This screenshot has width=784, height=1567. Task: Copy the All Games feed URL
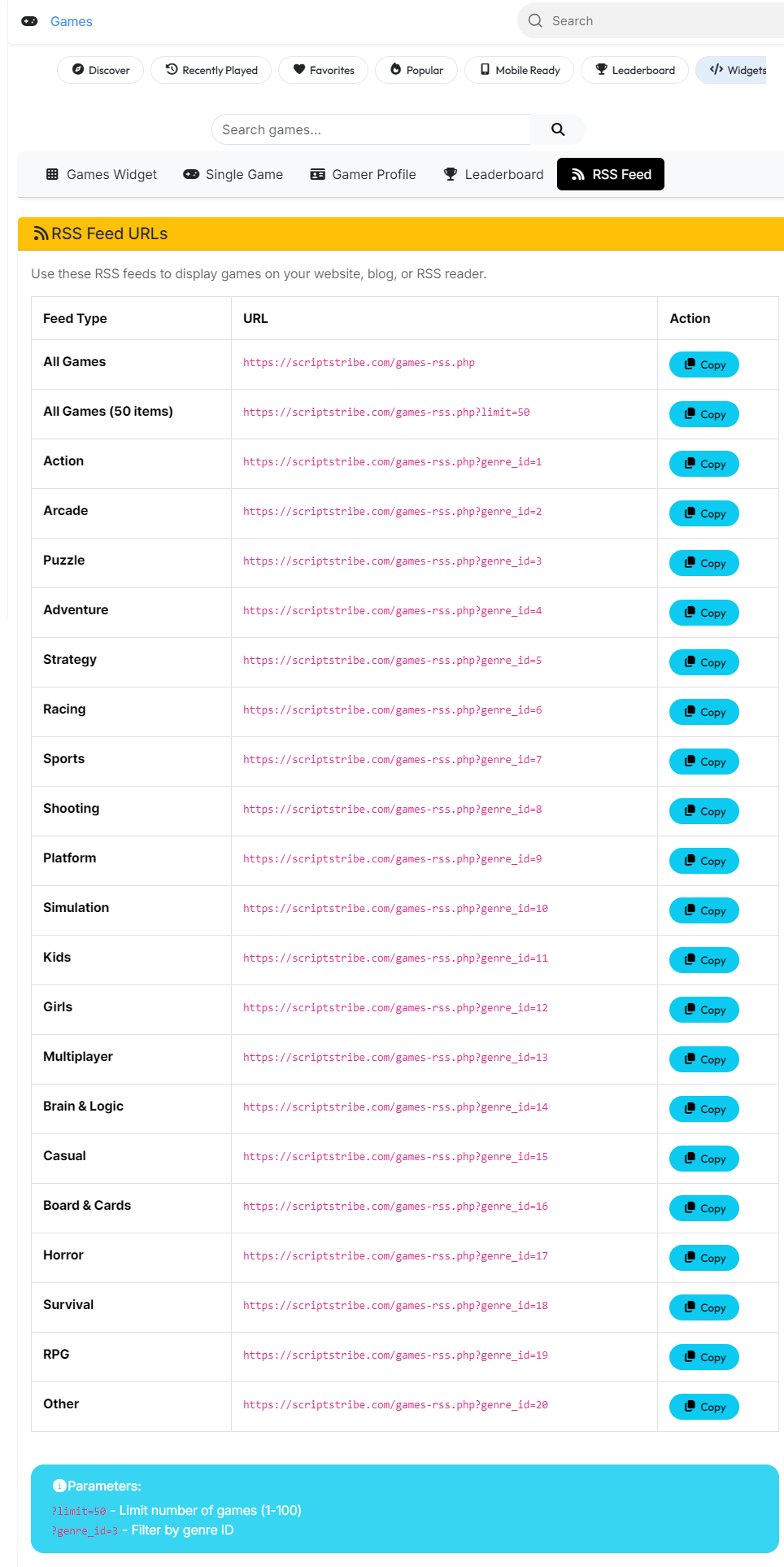pyautogui.click(x=704, y=364)
